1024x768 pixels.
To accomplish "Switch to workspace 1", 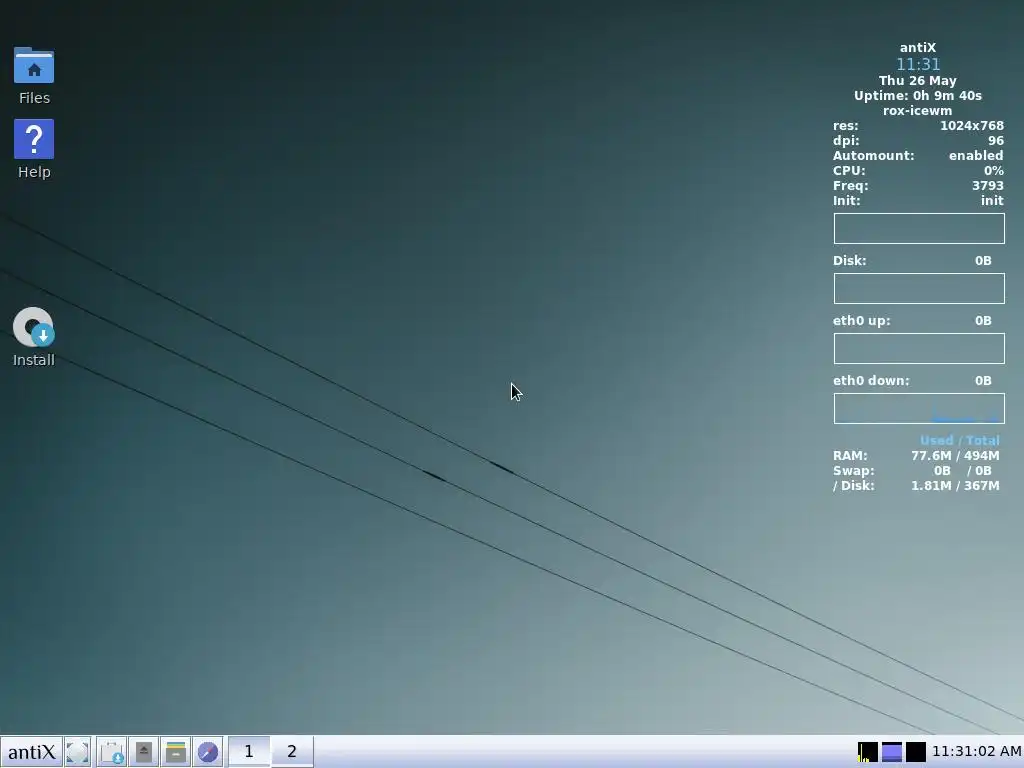I will point(249,752).
